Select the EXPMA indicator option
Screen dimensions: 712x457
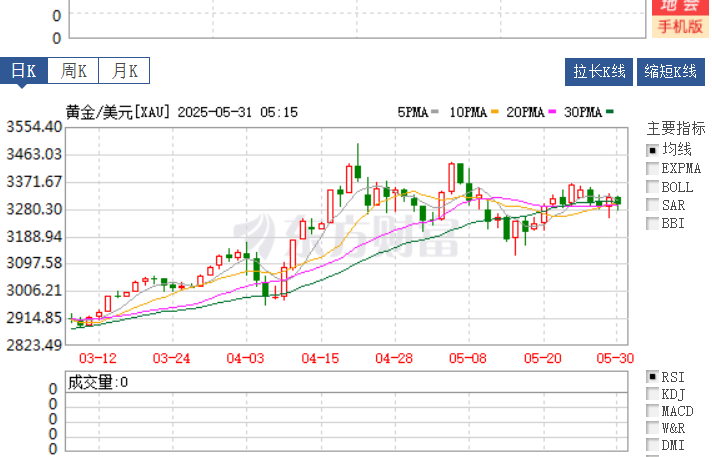click(x=653, y=169)
